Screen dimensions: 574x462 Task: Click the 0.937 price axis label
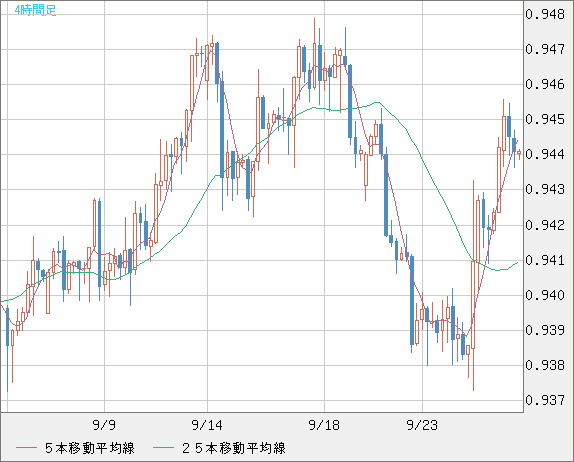click(x=545, y=400)
